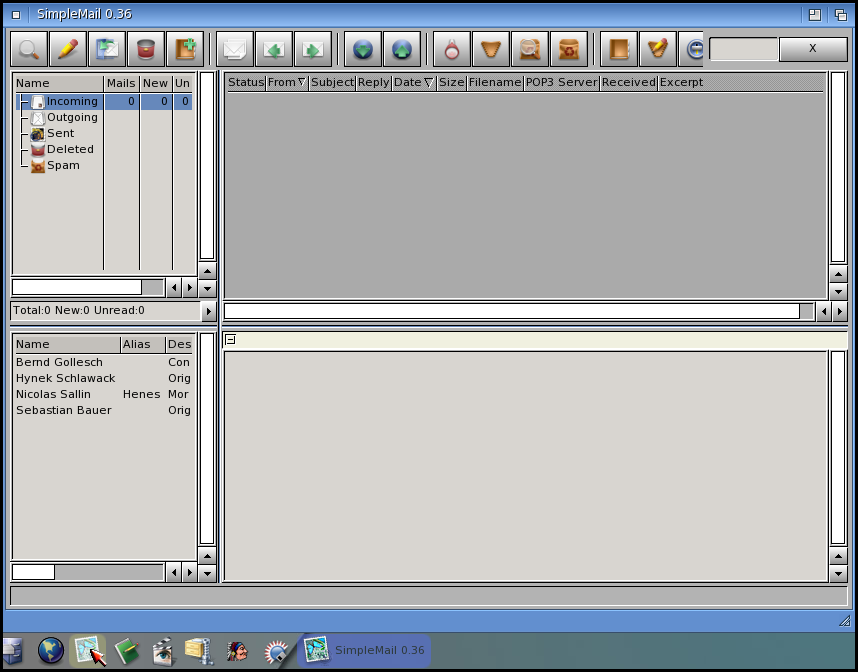Click the mail list vertical scrollbar up arrow
The height and width of the screenshot is (672, 858).
[838, 274]
